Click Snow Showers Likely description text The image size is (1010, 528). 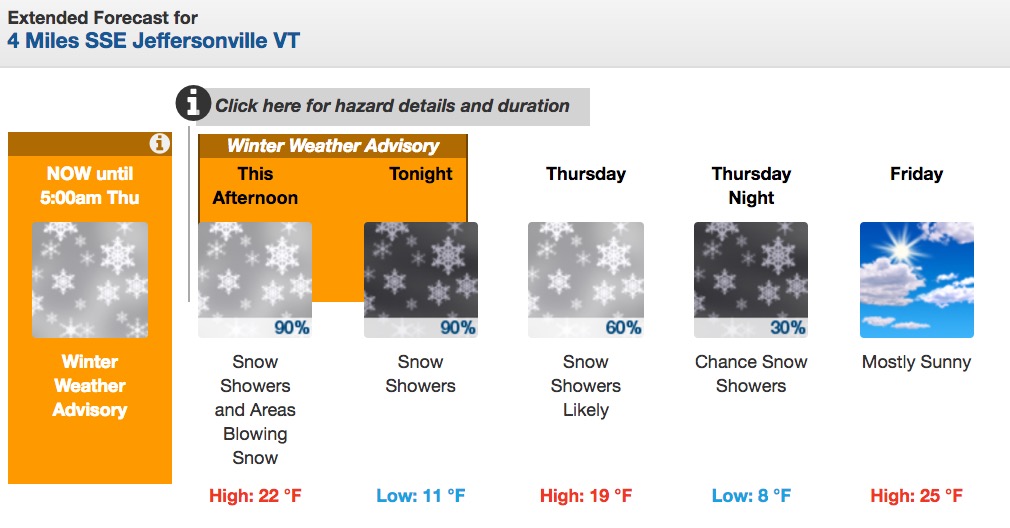click(586, 386)
